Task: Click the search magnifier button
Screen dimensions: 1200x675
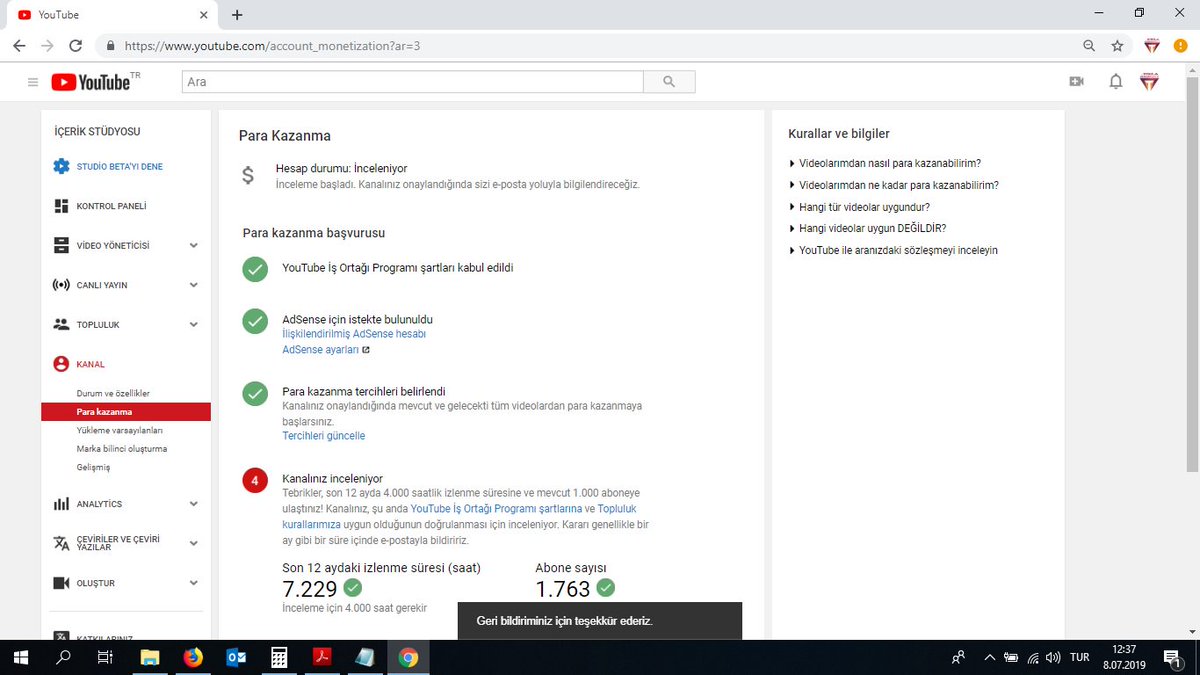Action: coord(669,82)
